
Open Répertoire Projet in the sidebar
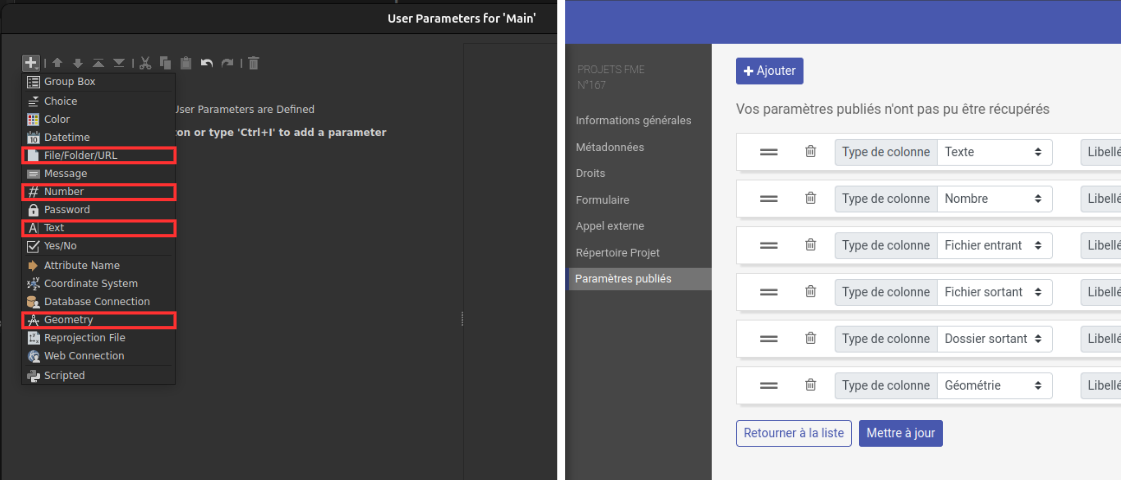point(618,253)
